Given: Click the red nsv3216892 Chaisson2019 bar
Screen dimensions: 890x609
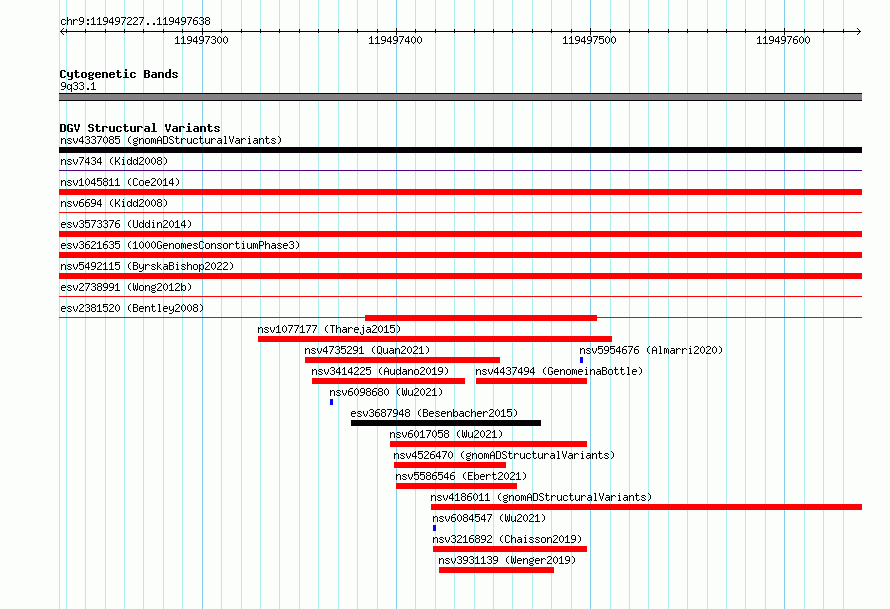Looking at the screenshot, I should point(510,549).
